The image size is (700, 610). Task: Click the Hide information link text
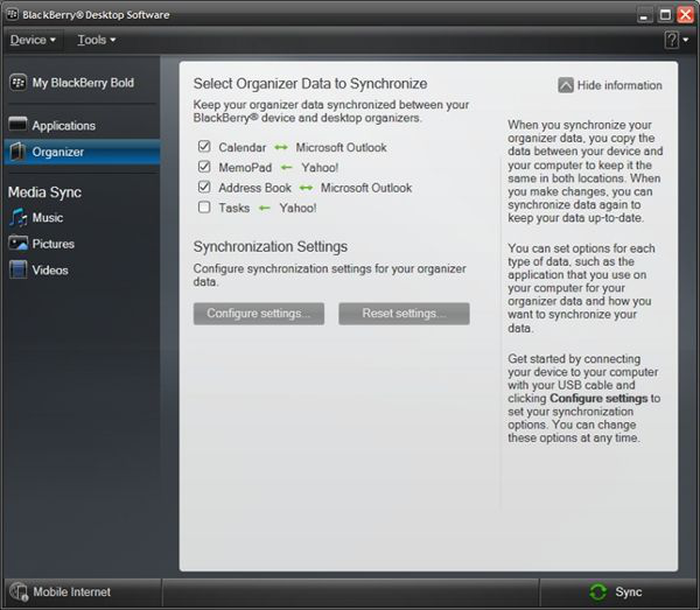620,85
